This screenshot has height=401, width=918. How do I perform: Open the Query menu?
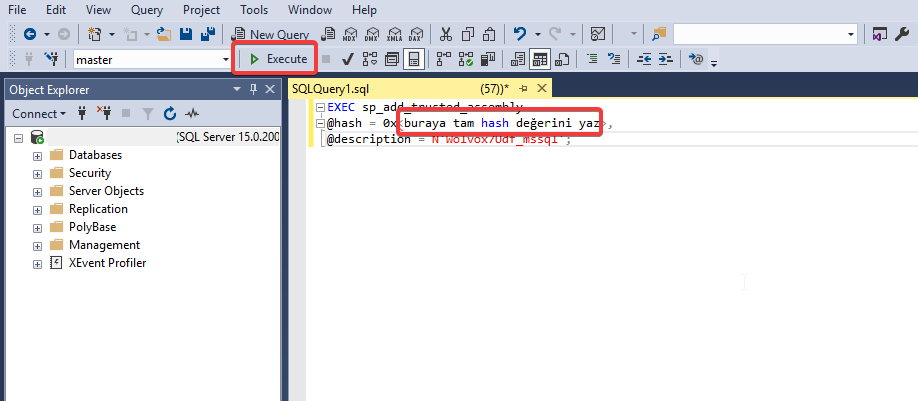(147, 10)
